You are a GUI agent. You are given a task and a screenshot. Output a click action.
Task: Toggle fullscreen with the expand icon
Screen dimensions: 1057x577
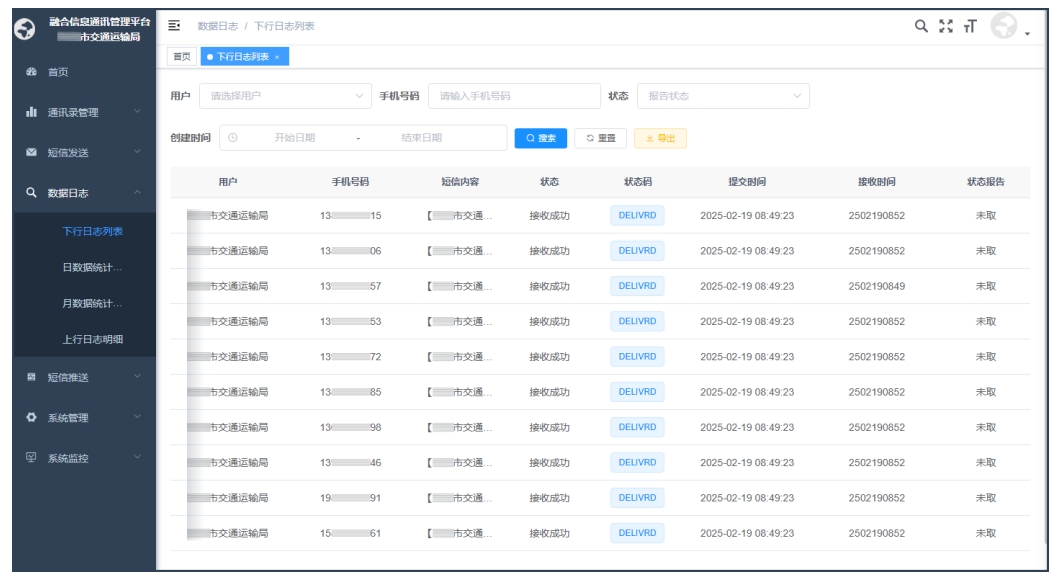click(946, 26)
